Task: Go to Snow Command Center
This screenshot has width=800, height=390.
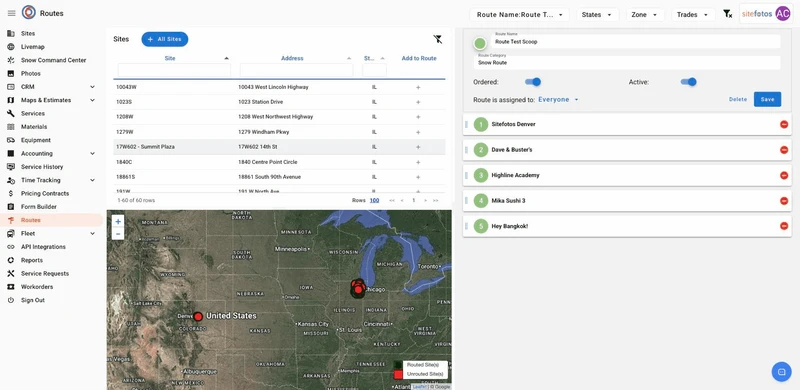Action: 53,60
